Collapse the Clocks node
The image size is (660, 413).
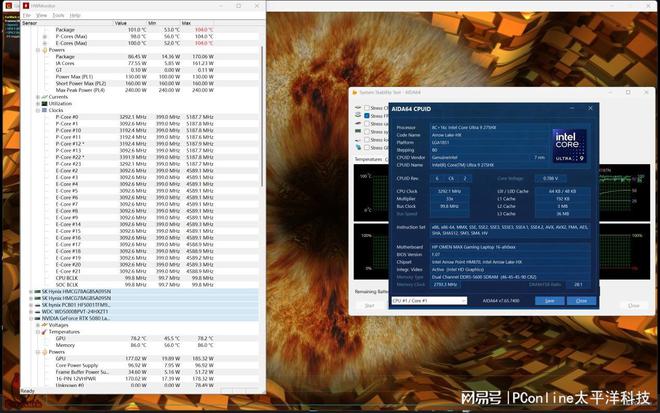[38, 110]
